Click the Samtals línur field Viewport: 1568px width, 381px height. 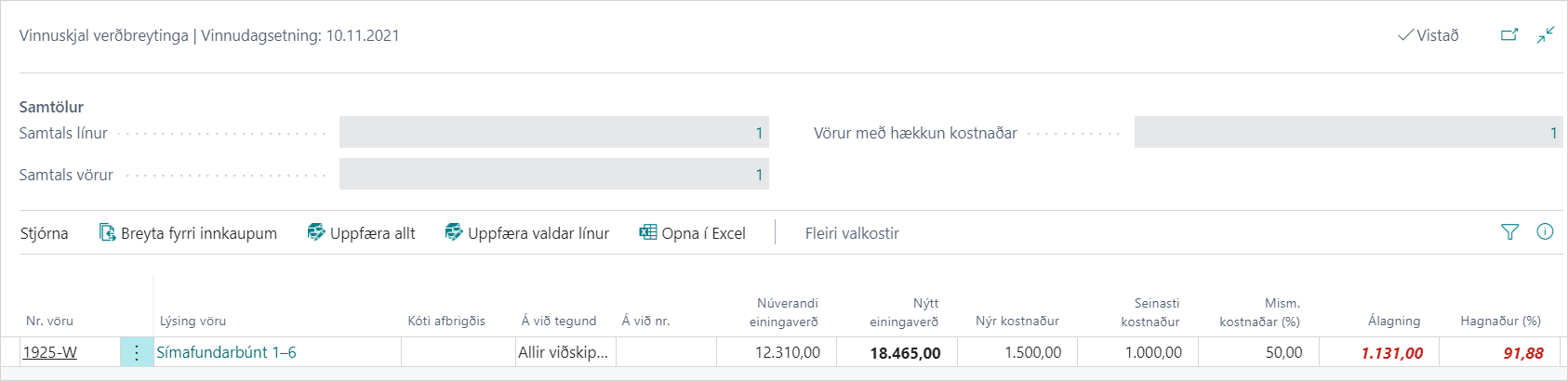pos(553,133)
